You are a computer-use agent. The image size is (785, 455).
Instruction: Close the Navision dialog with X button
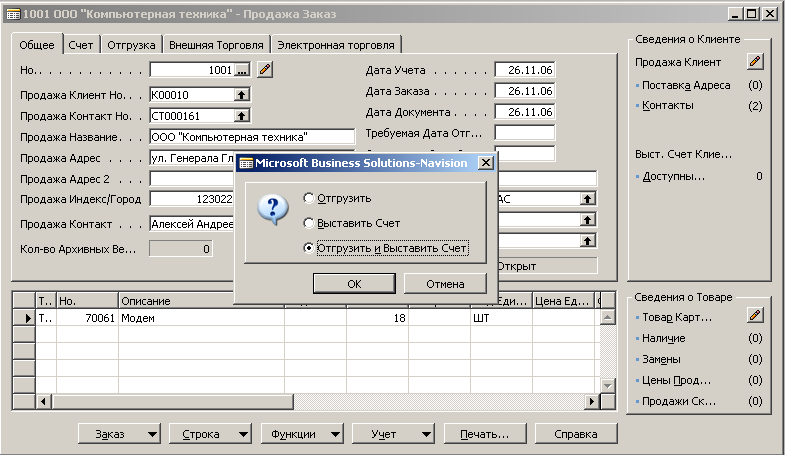tap(486, 163)
